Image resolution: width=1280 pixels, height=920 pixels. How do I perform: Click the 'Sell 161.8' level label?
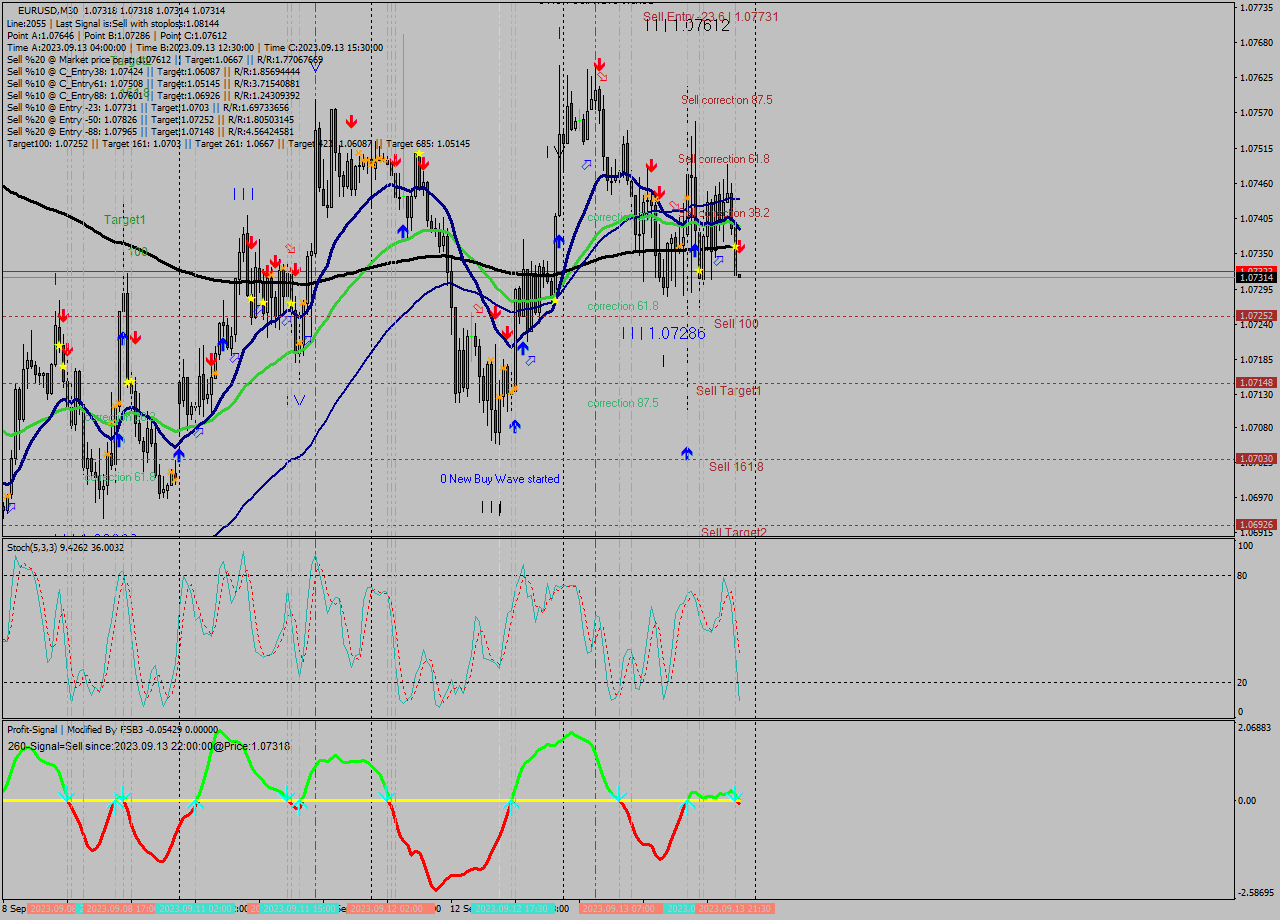click(x=737, y=467)
